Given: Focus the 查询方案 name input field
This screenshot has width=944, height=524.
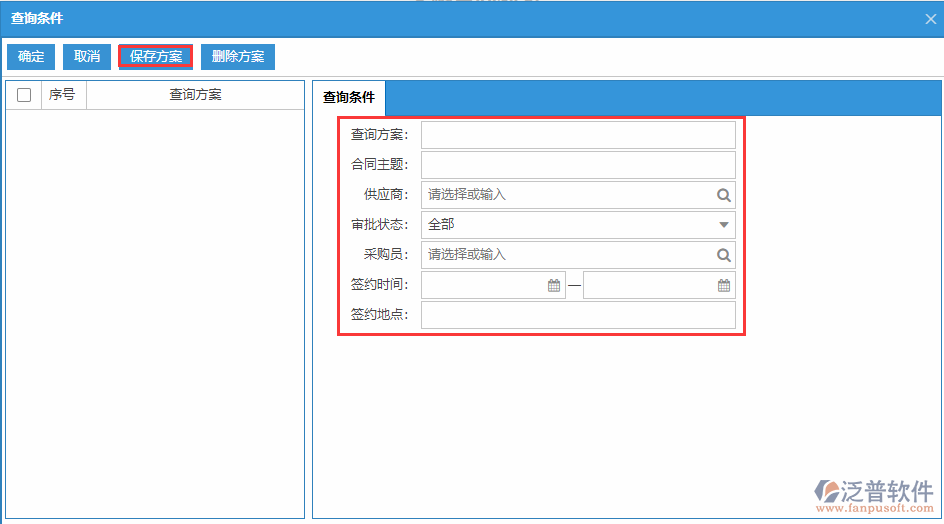Looking at the screenshot, I should 578,135.
